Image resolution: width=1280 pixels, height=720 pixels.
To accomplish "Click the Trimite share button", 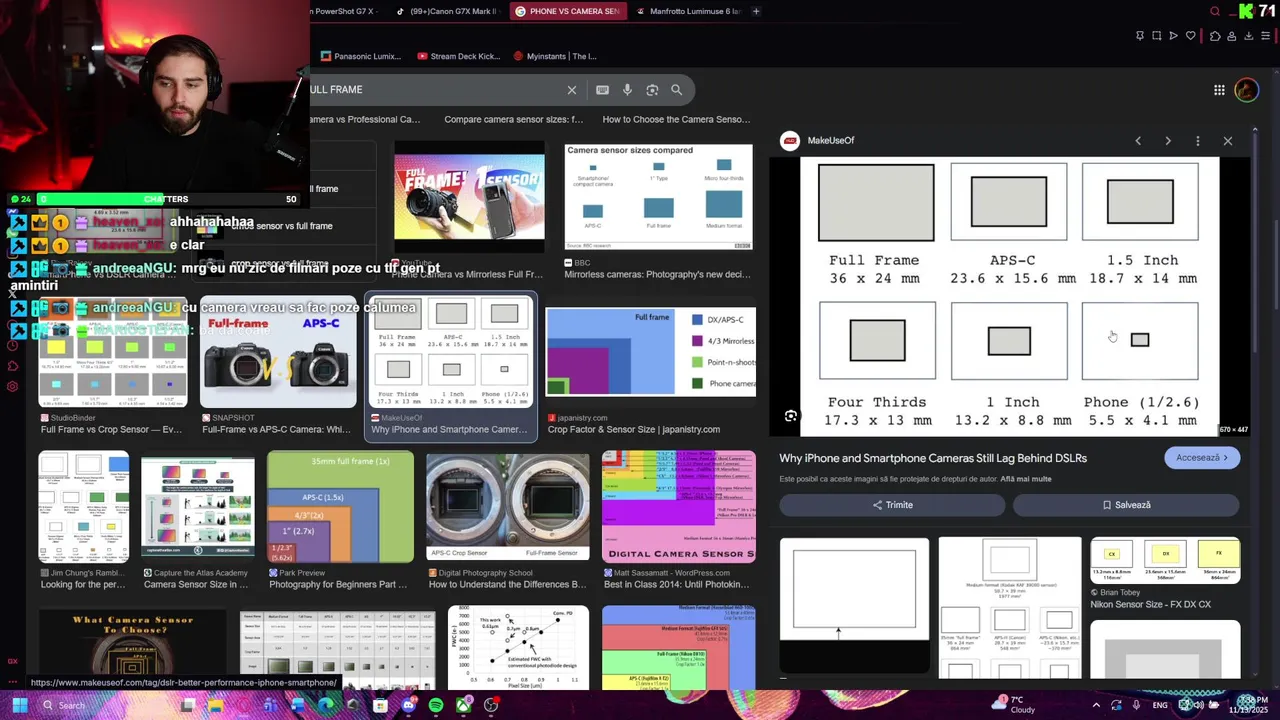I will (893, 505).
